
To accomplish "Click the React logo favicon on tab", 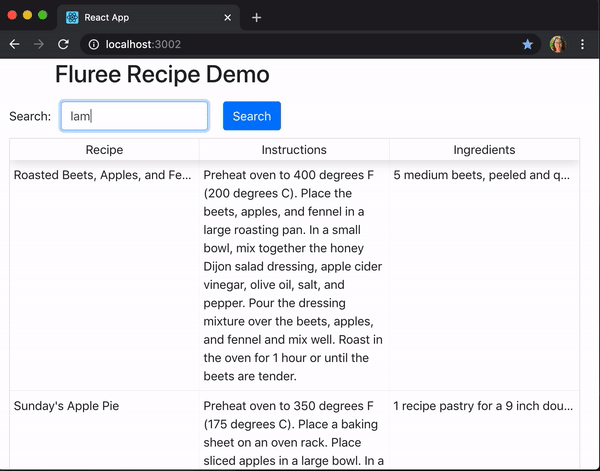I will [72, 18].
